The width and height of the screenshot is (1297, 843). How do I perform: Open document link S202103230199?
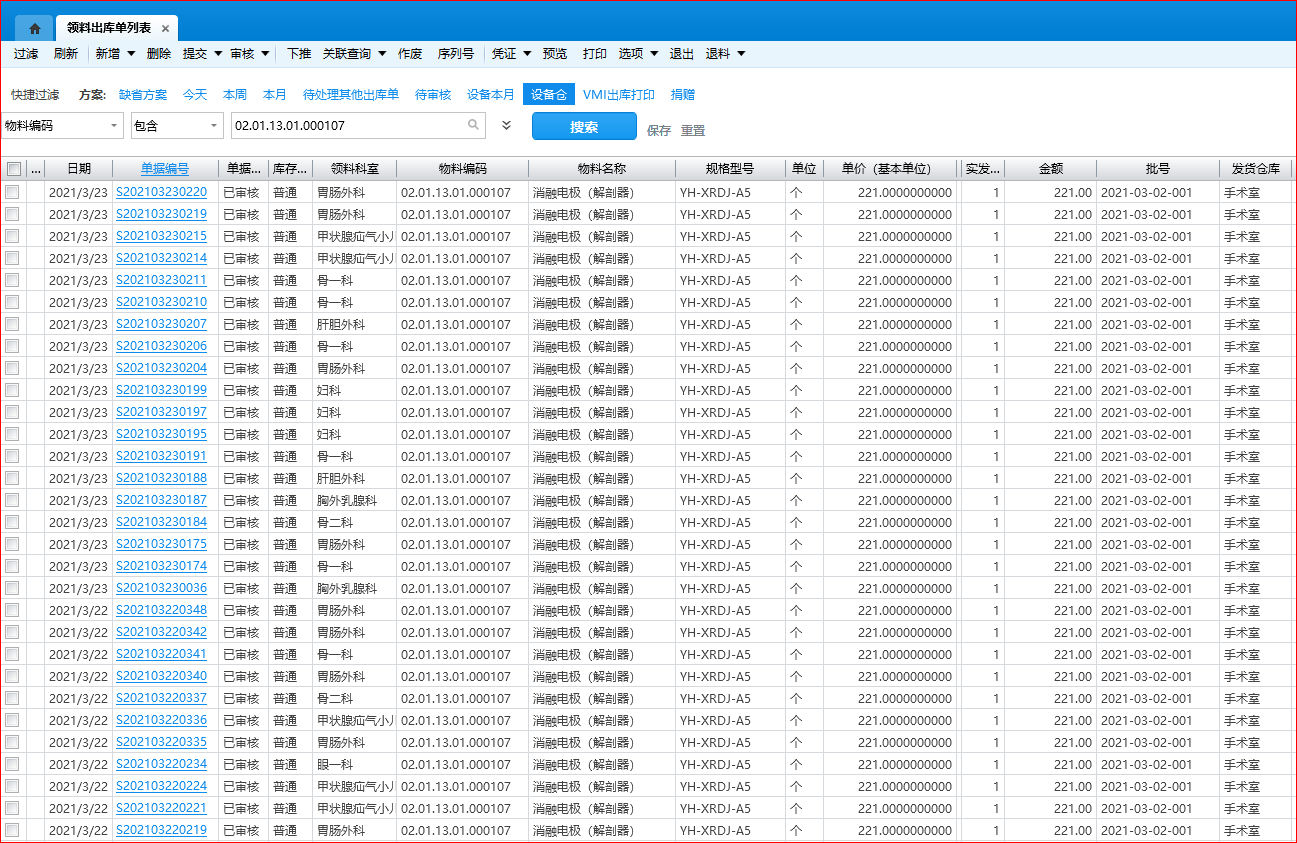[161, 390]
